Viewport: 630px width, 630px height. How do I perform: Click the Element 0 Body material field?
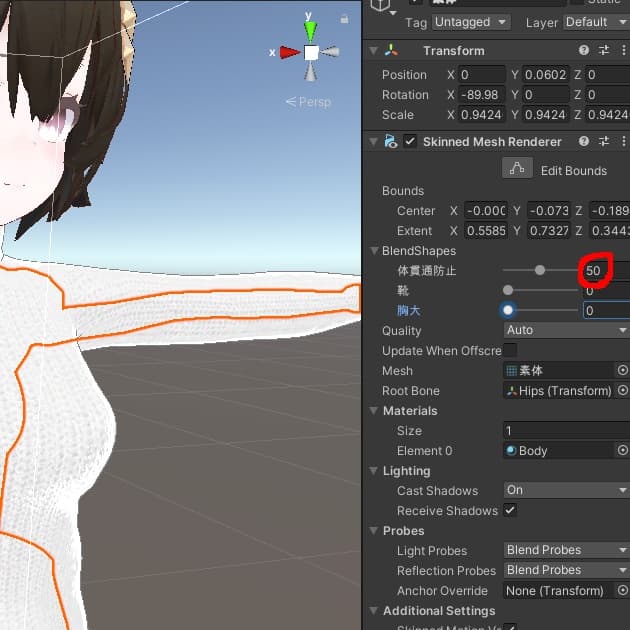pos(558,451)
